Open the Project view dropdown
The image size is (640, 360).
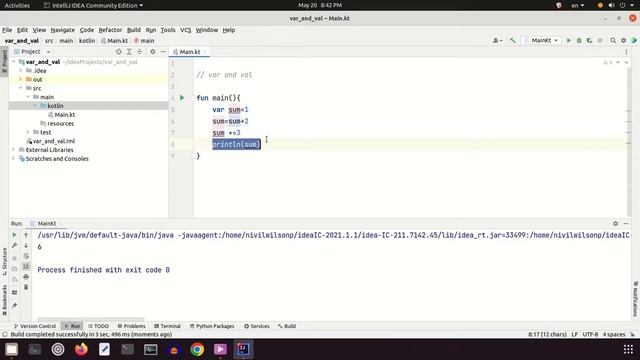click(32, 52)
